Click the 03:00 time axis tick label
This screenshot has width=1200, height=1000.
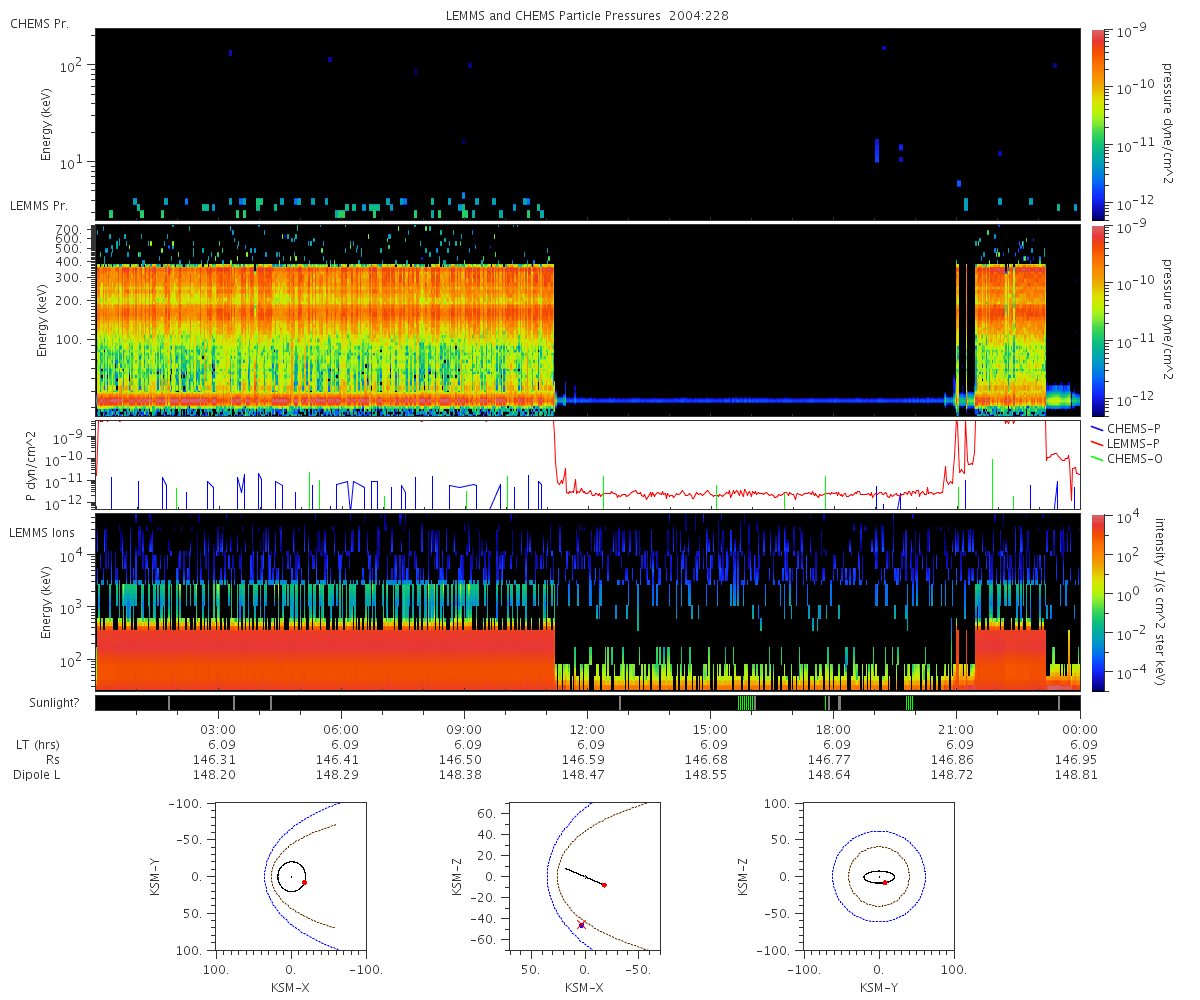(x=218, y=730)
